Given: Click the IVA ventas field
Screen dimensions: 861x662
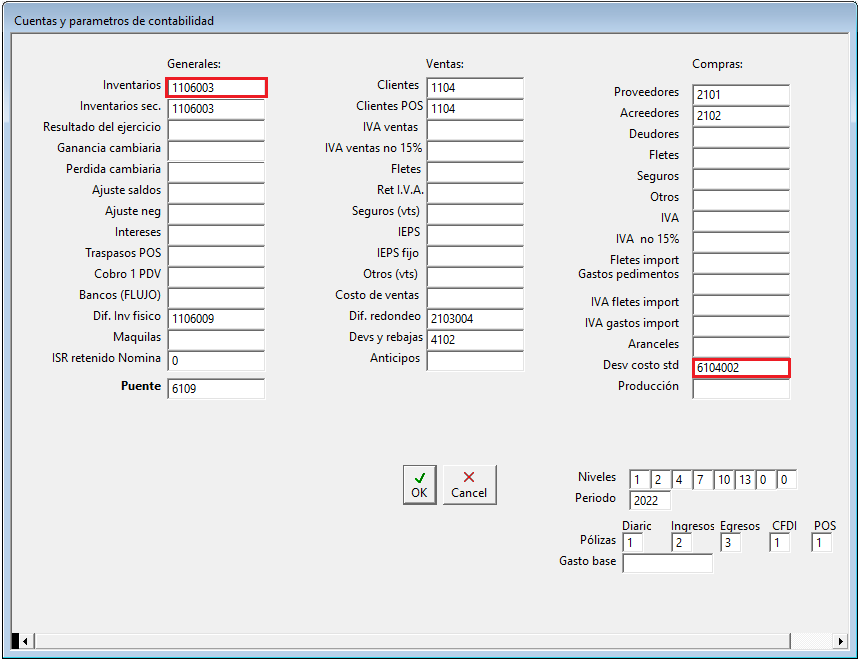Looking at the screenshot, I should (x=476, y=130).
